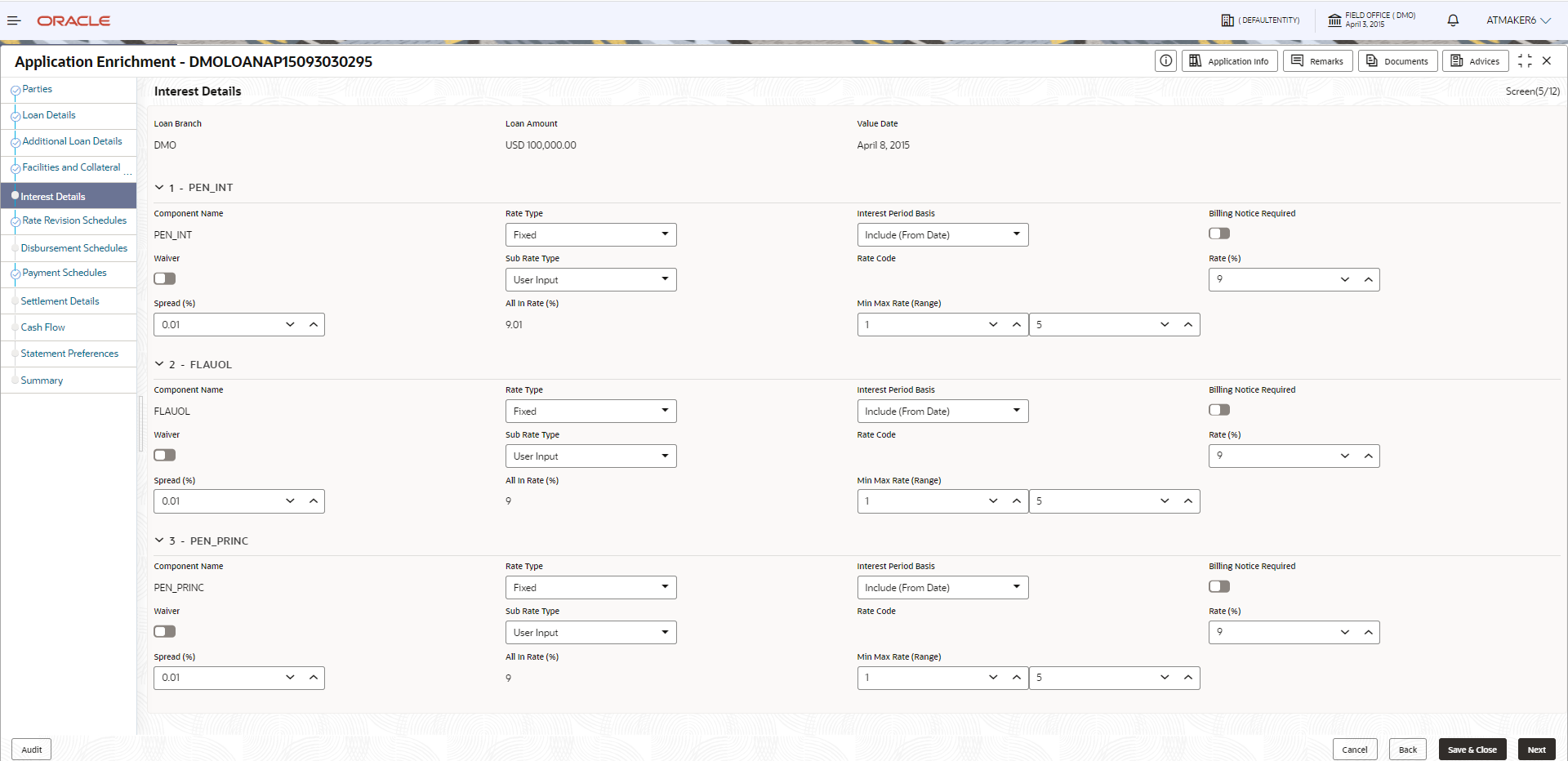
Task: Open FLAUOL Interest Period Basis dropdown
Action: tap(942, 411)
